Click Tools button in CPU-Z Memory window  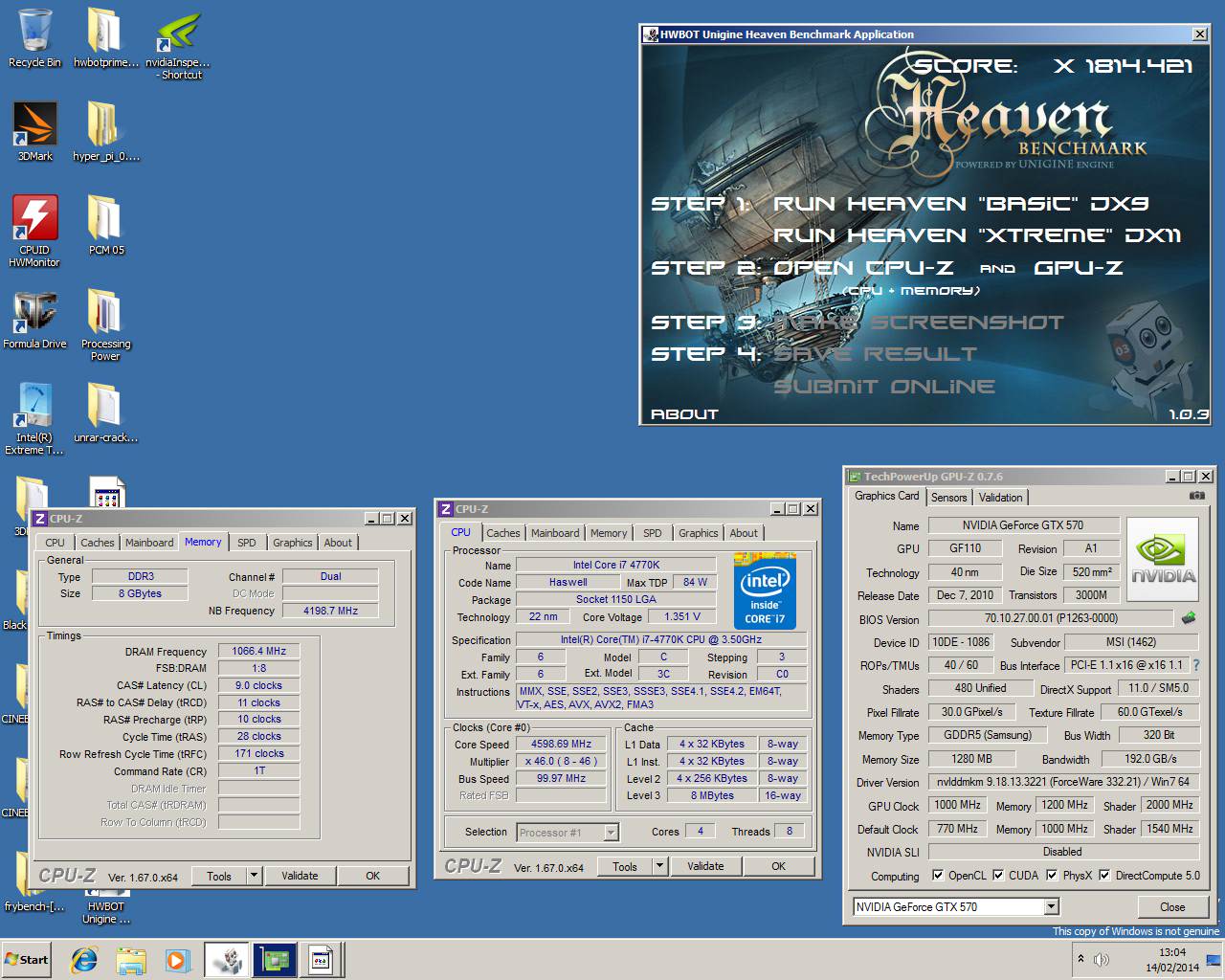219,875
